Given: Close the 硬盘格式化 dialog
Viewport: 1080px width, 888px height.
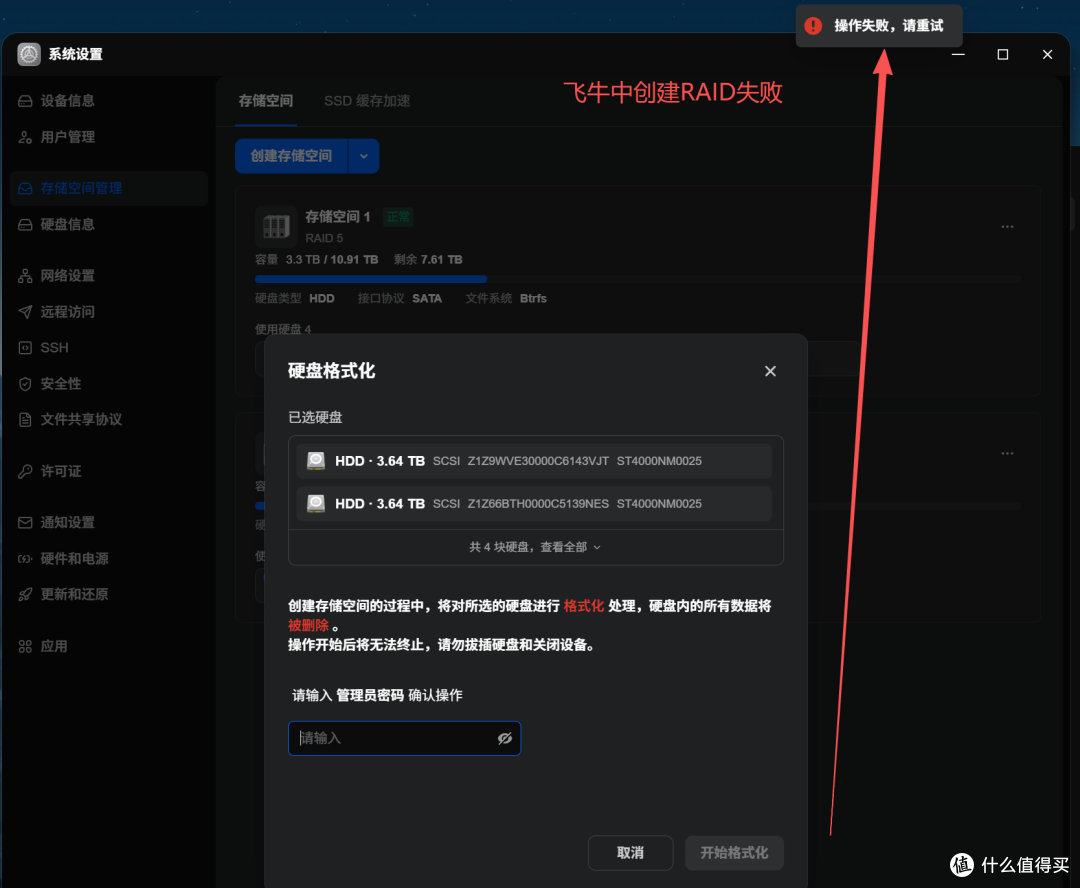Looking at the screenshot, I should [x=770, y=371].
